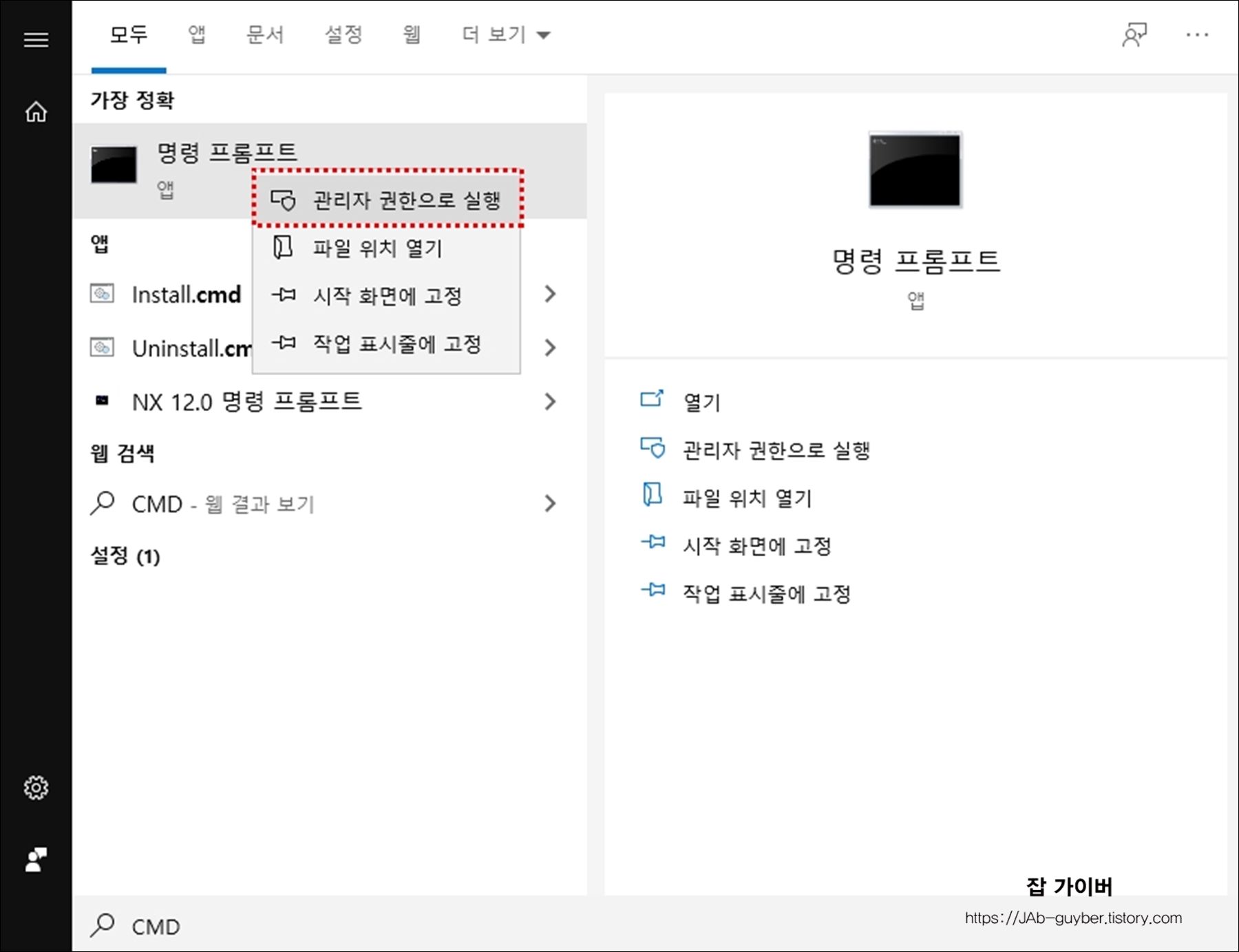
Task: Click the search magnifier icon in the search box
Action: [103, 926]
